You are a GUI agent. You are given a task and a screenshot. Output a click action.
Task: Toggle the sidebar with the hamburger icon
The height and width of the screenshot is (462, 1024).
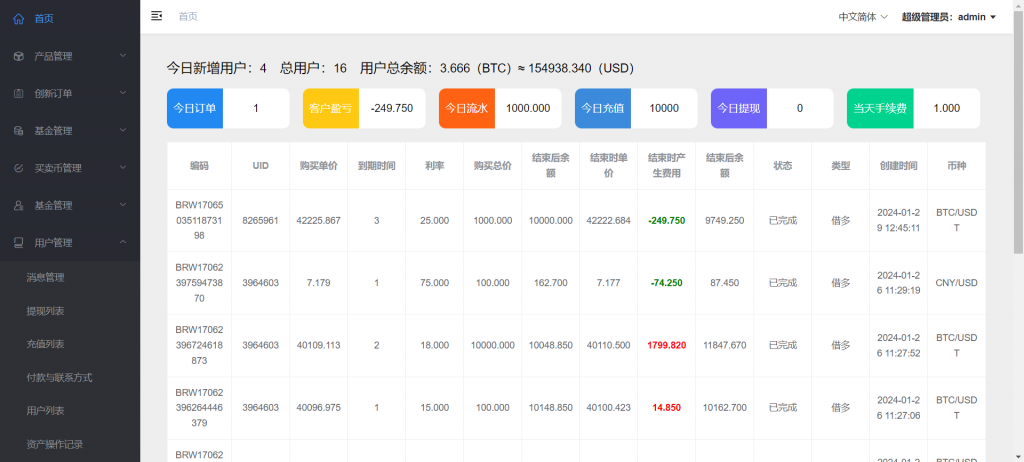156,16
